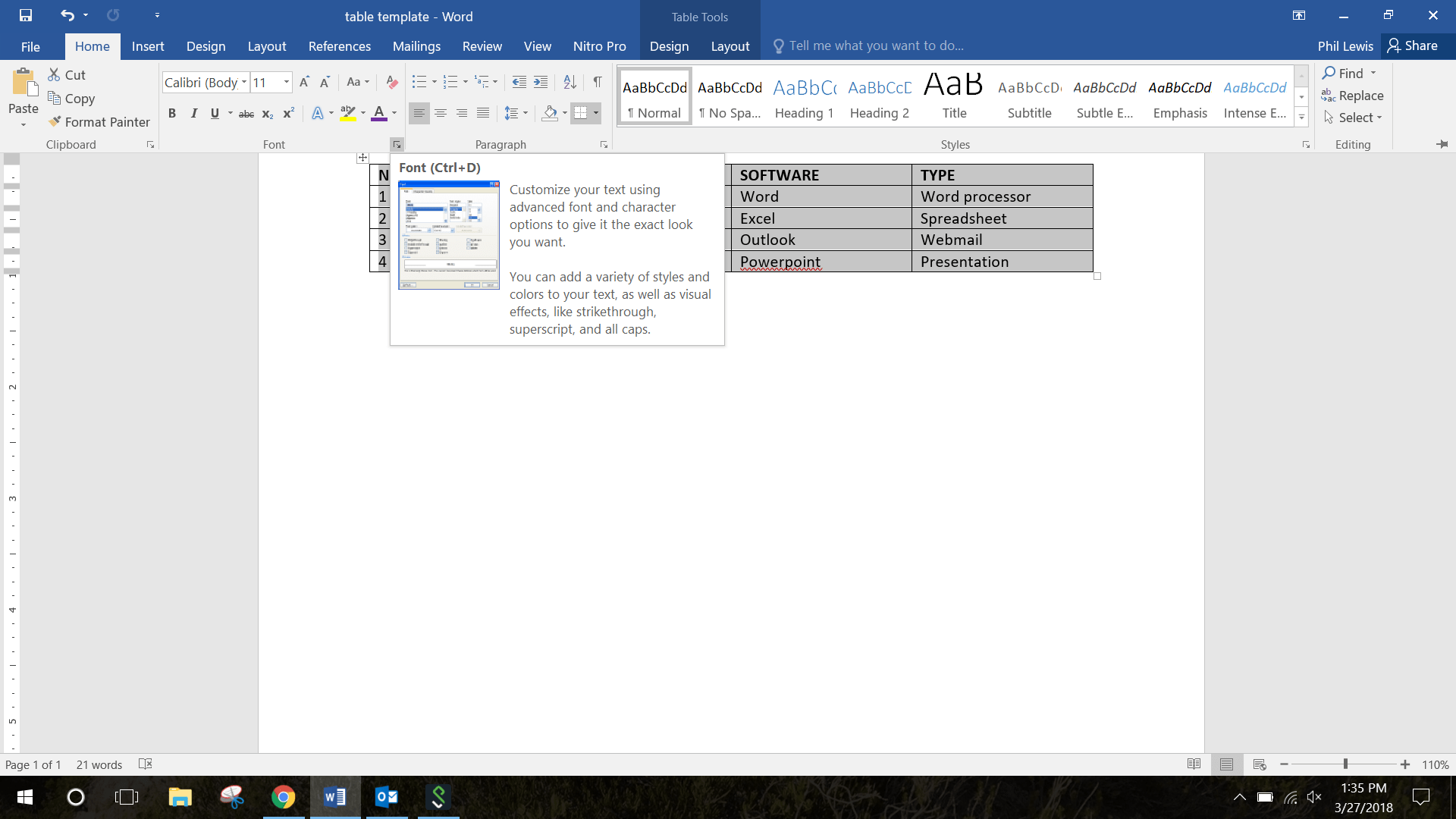Screen dimensions: 1456x819
Task: Click the zoom slider handle
Action: click(x=1345, y=764)
